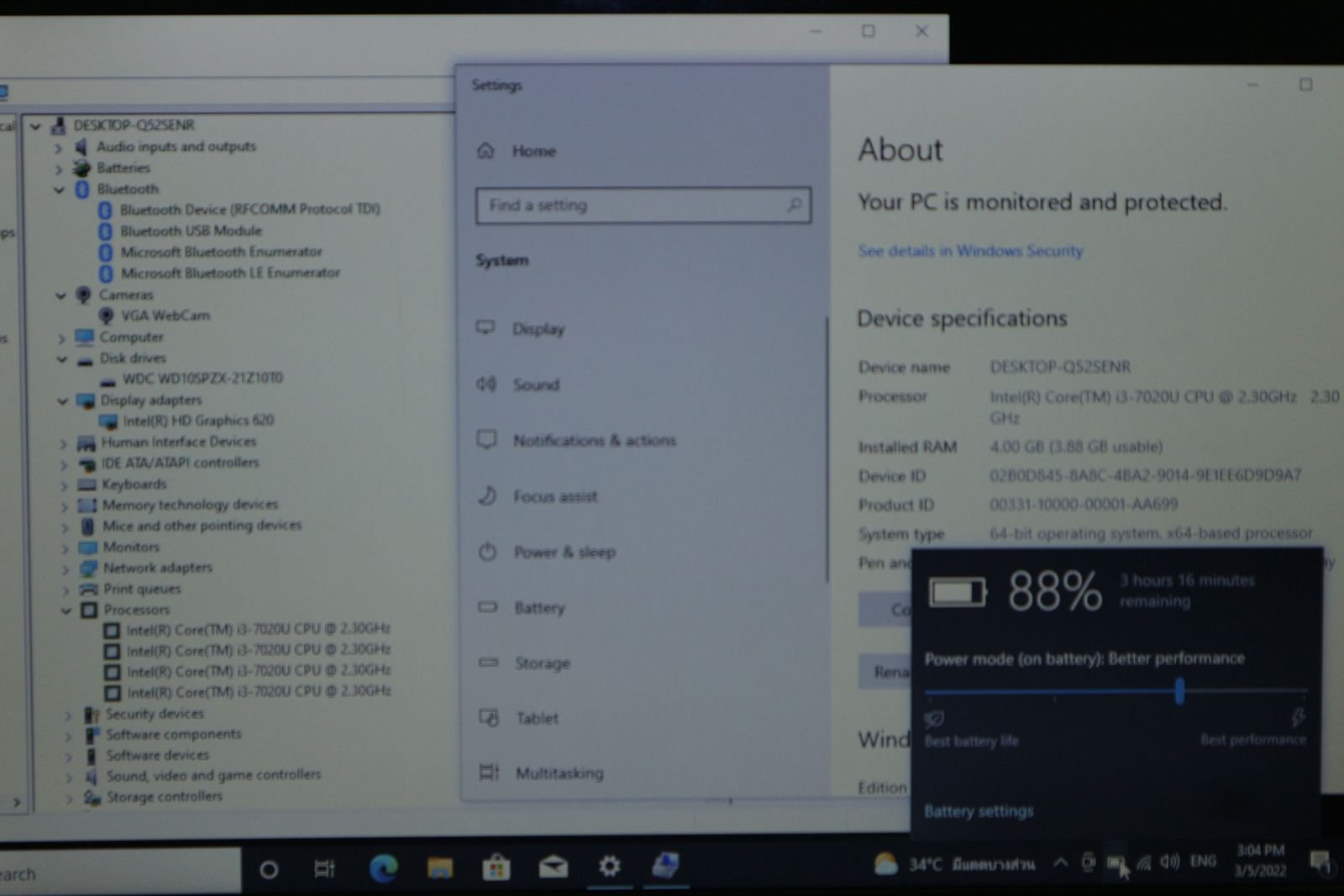
Task: Click the Best performance icon in flyout
Action: [1298, 718]
